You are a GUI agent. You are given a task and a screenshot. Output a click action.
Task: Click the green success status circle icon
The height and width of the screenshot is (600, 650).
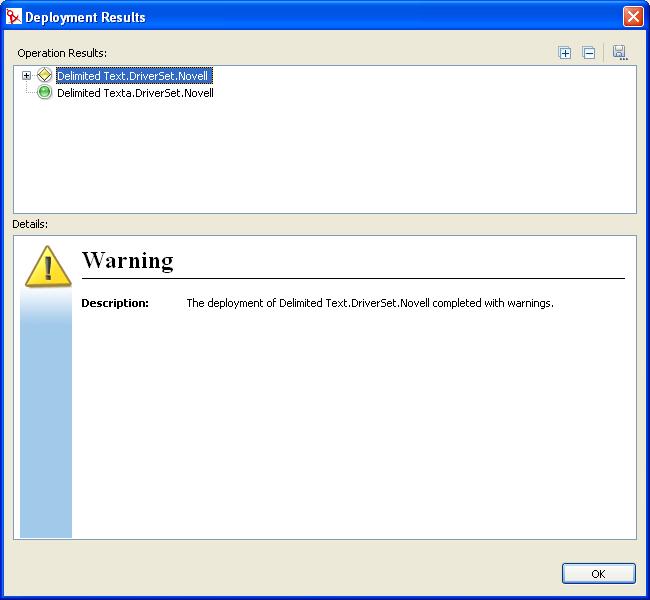click(x=44, y=92)
